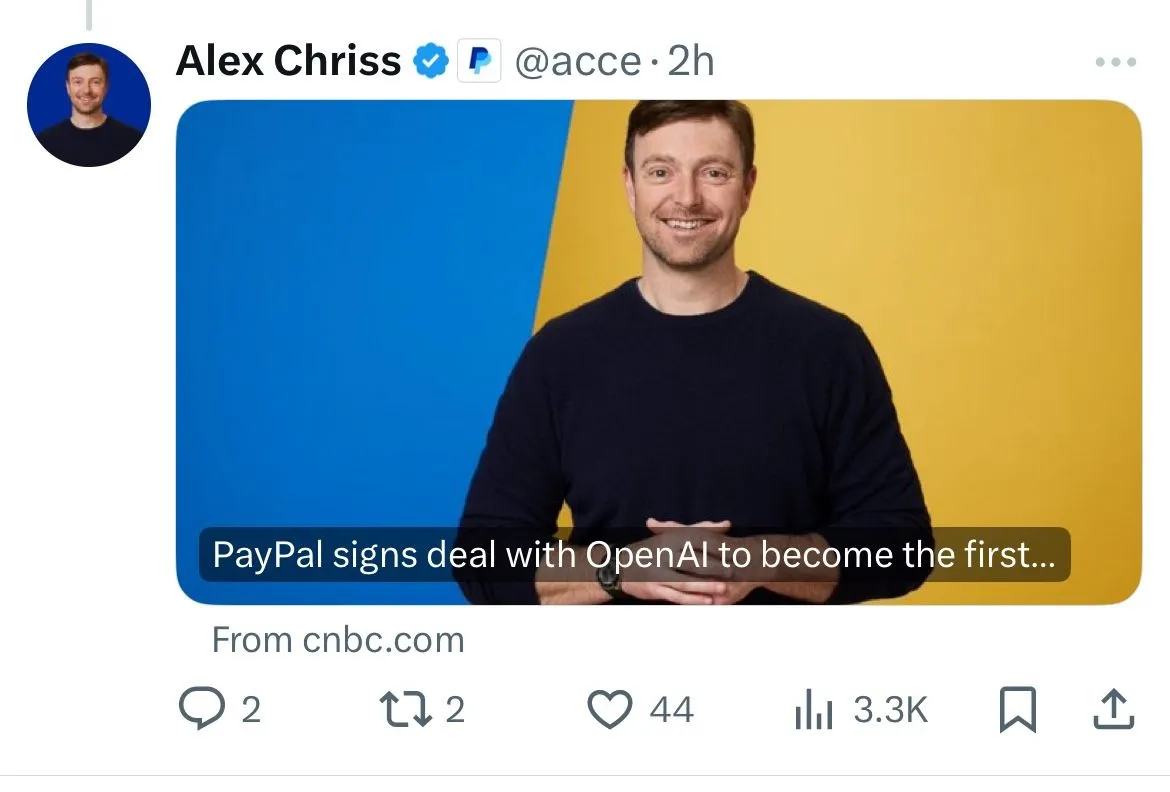Open analytics via the bar chart icon
This screenshot has height=792, width=1170.
pos(813,709)
